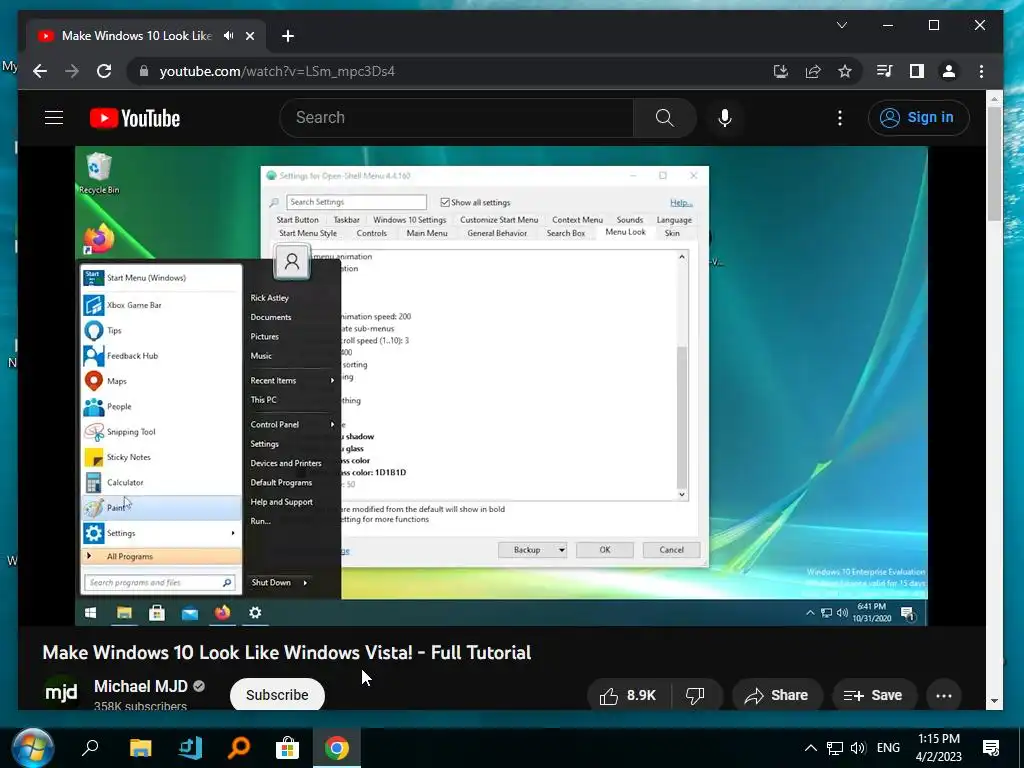Open network icon in system tray
Image resolution: width=1024 pixels, height=768 pixels.
coord(835,748)
